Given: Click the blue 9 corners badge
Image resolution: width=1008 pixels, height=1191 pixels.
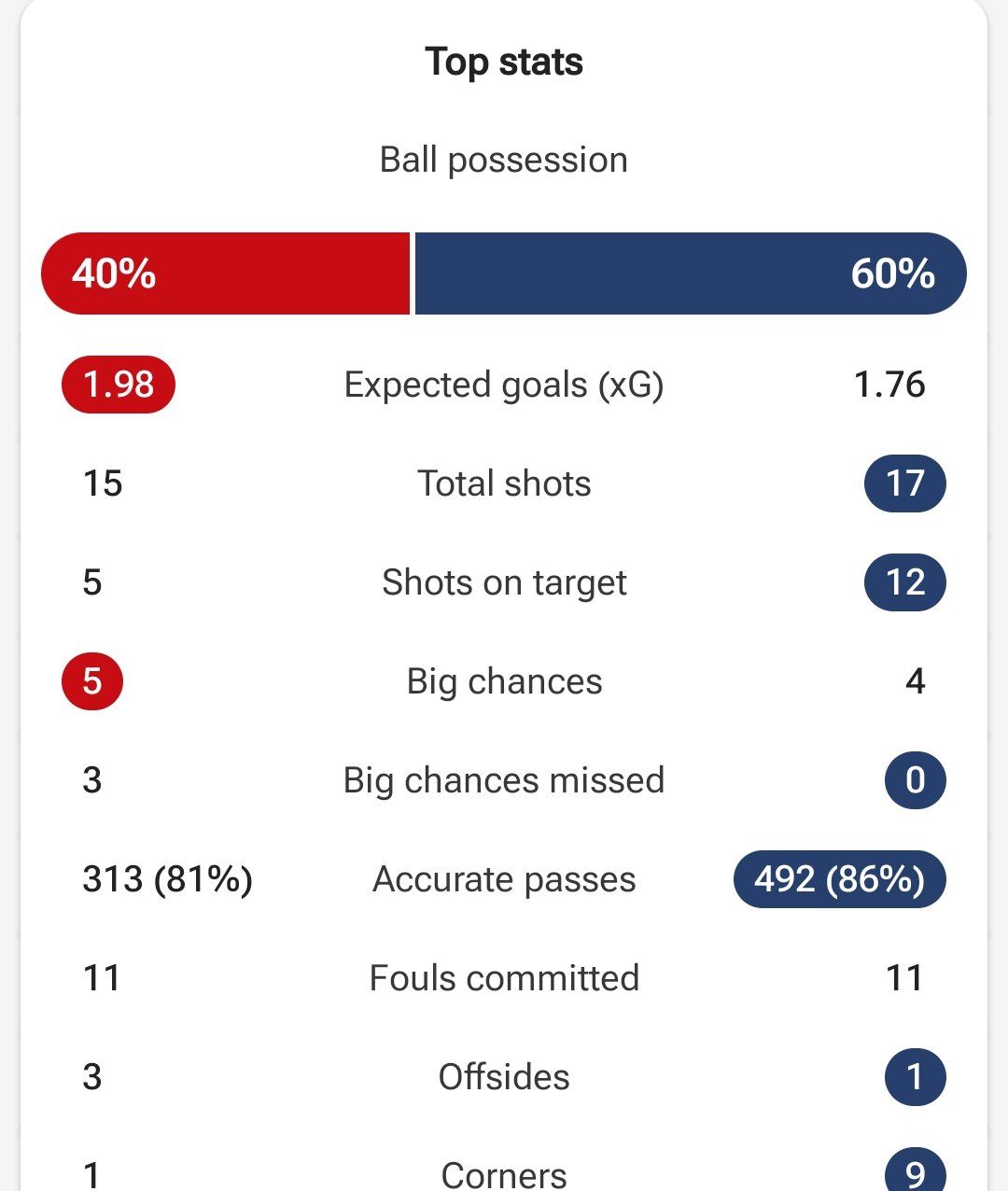Looking at the screenshot, I should tap(915, 1171).
